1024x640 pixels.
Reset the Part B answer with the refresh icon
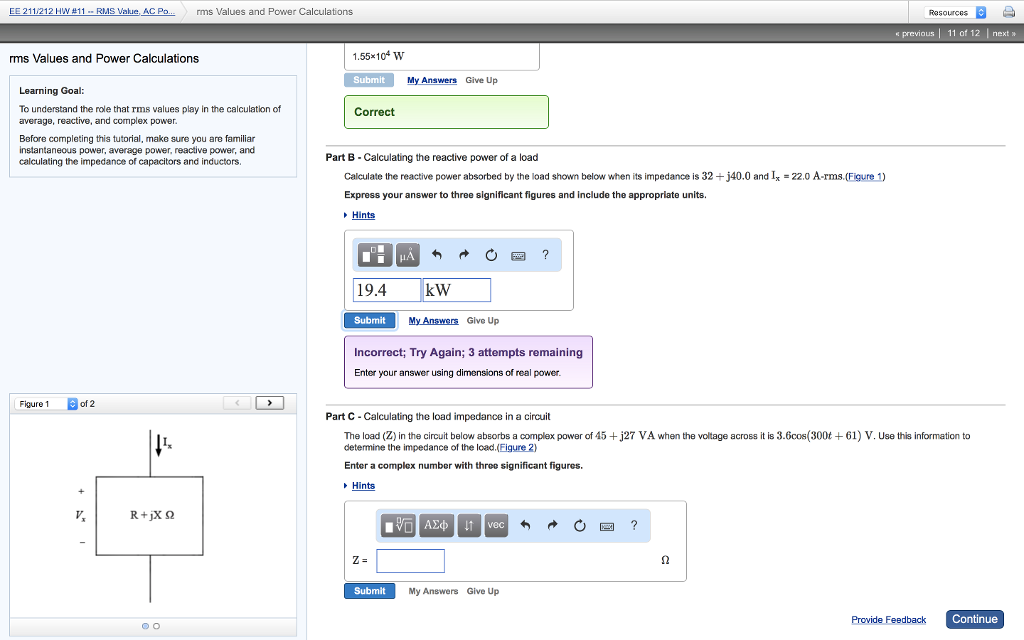491,254
